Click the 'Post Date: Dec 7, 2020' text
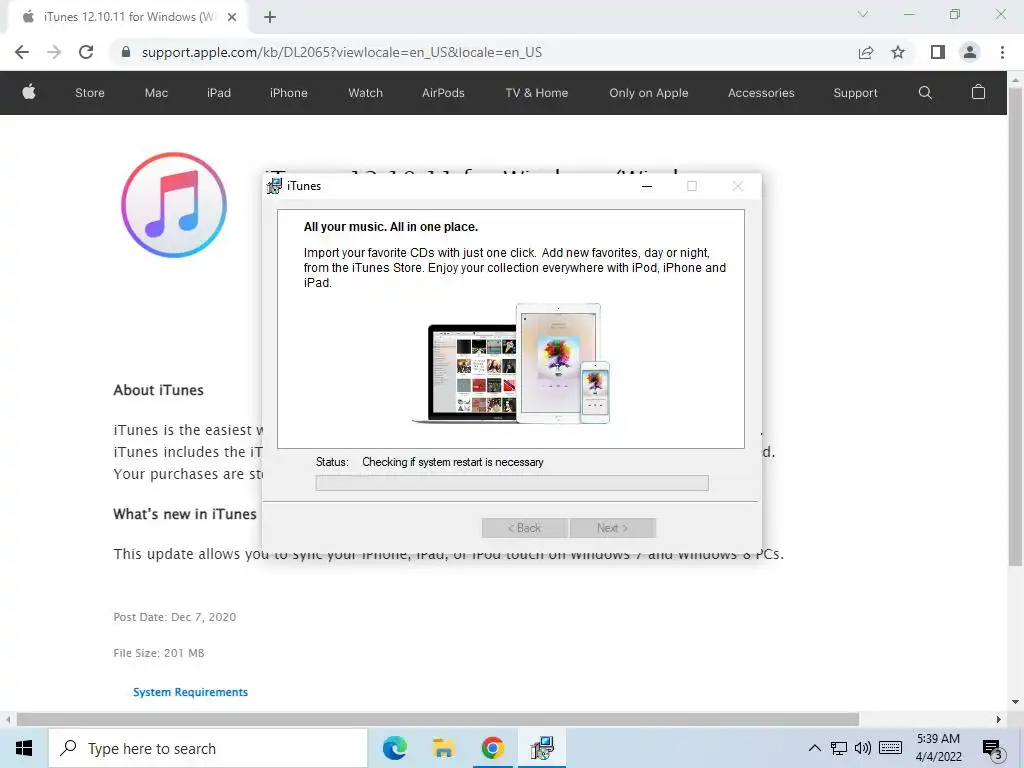Viewport: 1024px width, 768px height. (x=174, y=616)
